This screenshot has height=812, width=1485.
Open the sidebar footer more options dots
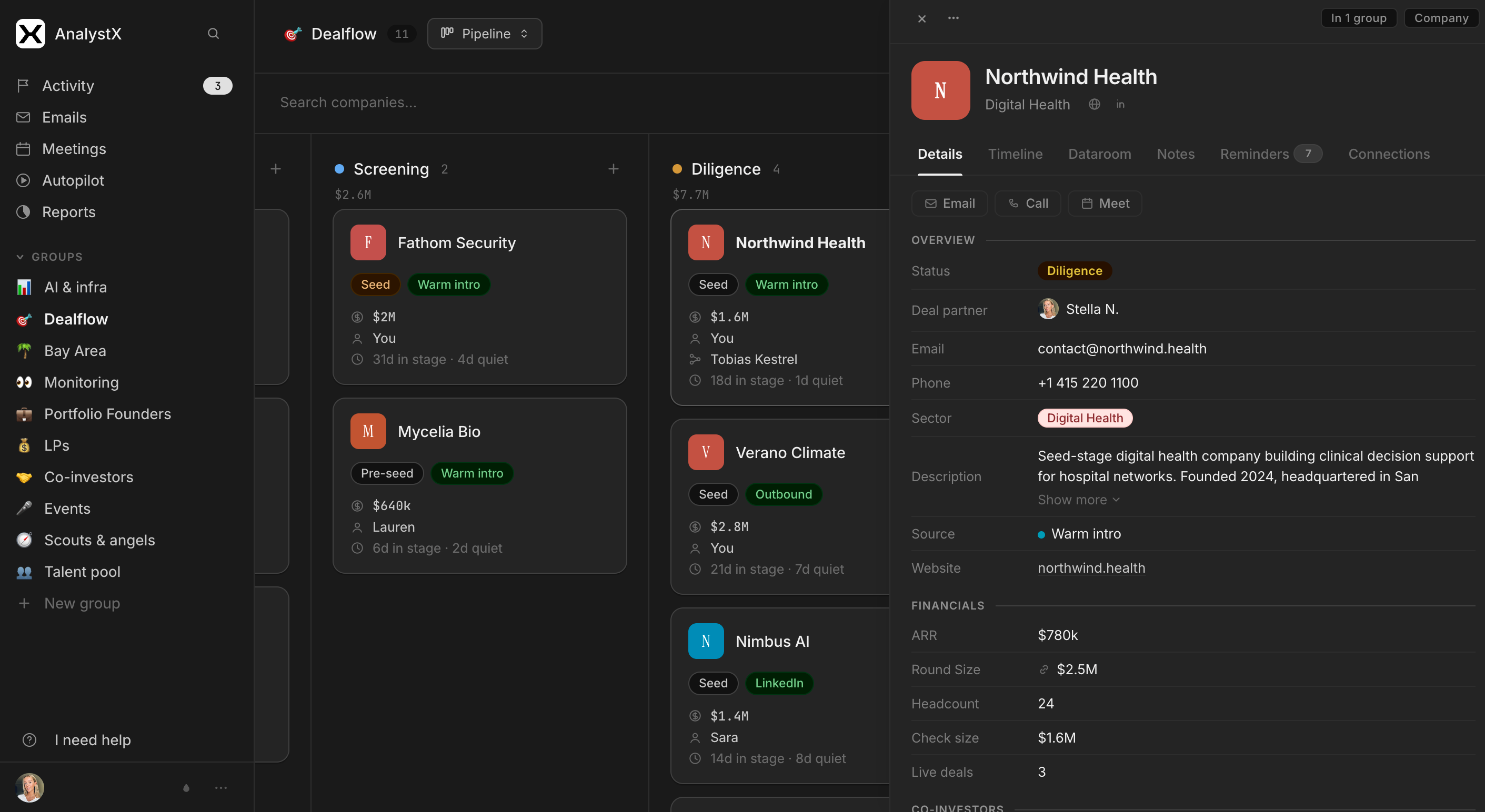pyautogui.click(x=221, y=788)
